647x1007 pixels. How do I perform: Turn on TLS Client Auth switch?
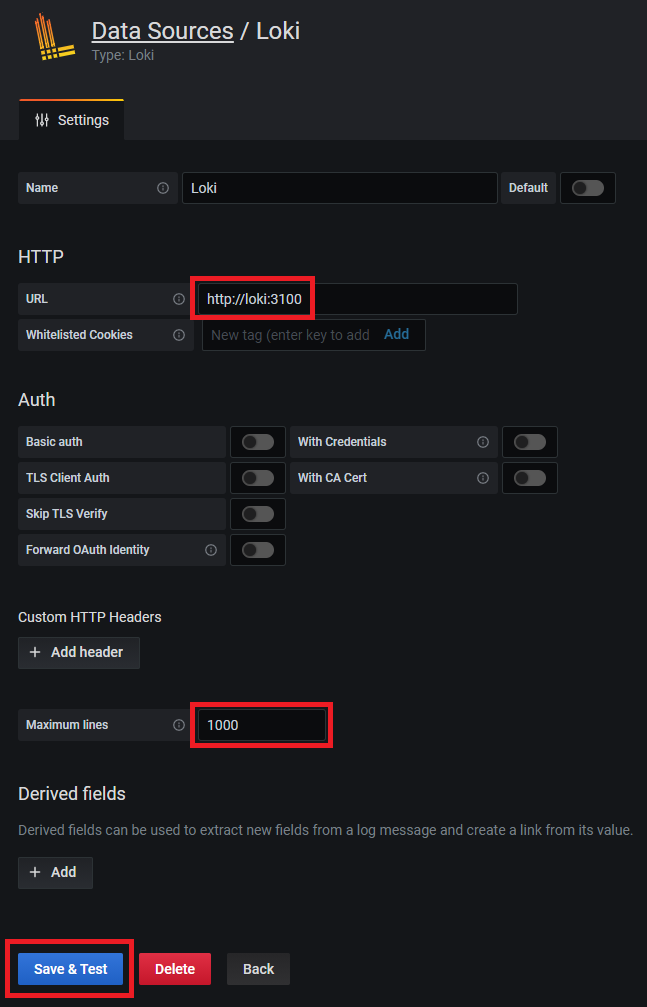(257, 478)
